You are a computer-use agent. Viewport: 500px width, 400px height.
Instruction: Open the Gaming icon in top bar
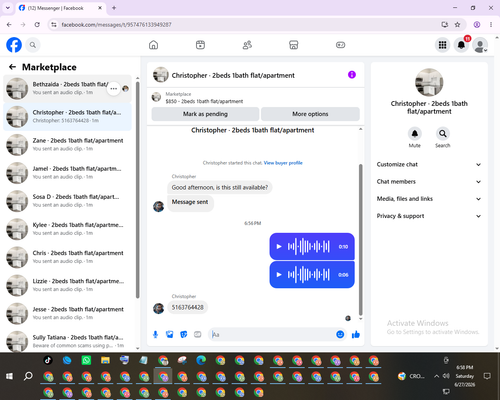click(340, 45)
